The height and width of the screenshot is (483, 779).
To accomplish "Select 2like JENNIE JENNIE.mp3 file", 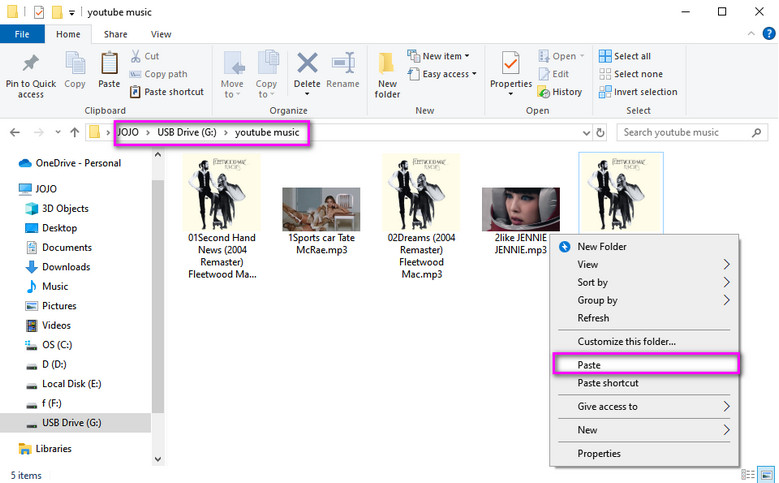I will pos(520,221).
